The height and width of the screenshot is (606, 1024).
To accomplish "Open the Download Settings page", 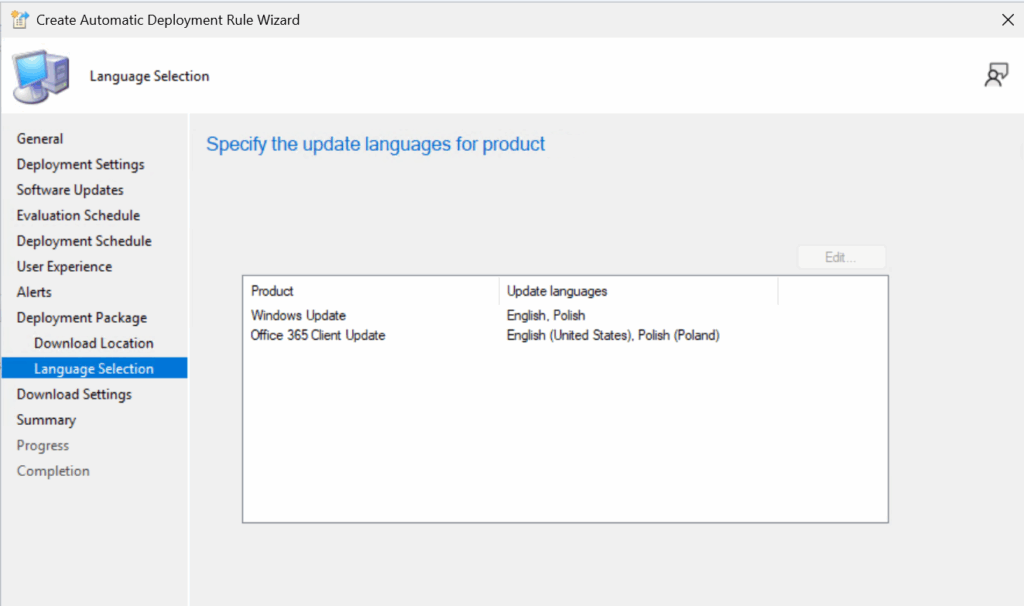I will pyautogui.click(x=74, y=394).
